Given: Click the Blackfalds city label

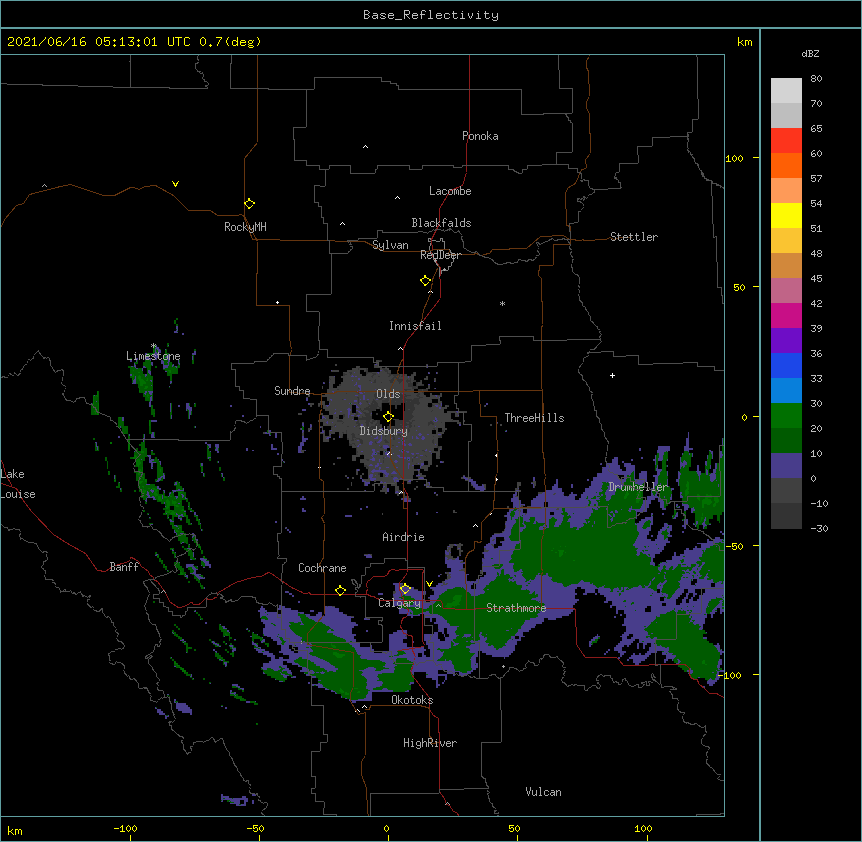Looking at the screenshot, I should click(441, 223).
